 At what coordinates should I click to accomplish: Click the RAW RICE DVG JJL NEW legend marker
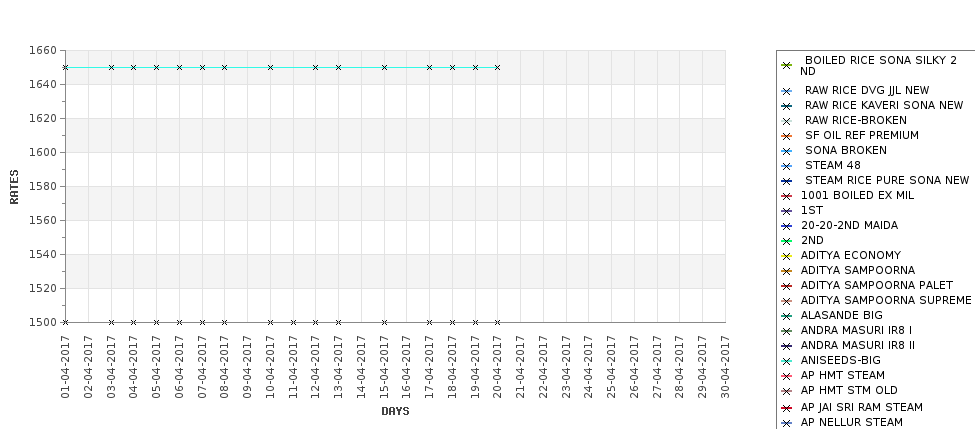(x=787, y=91)
